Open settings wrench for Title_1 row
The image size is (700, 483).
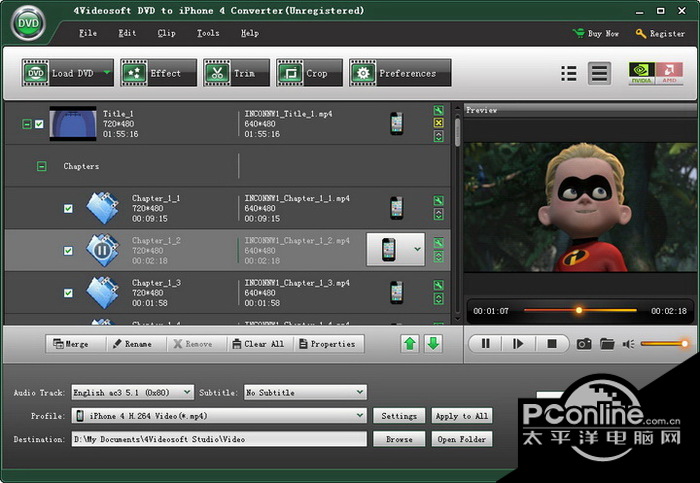click(438, 110)
